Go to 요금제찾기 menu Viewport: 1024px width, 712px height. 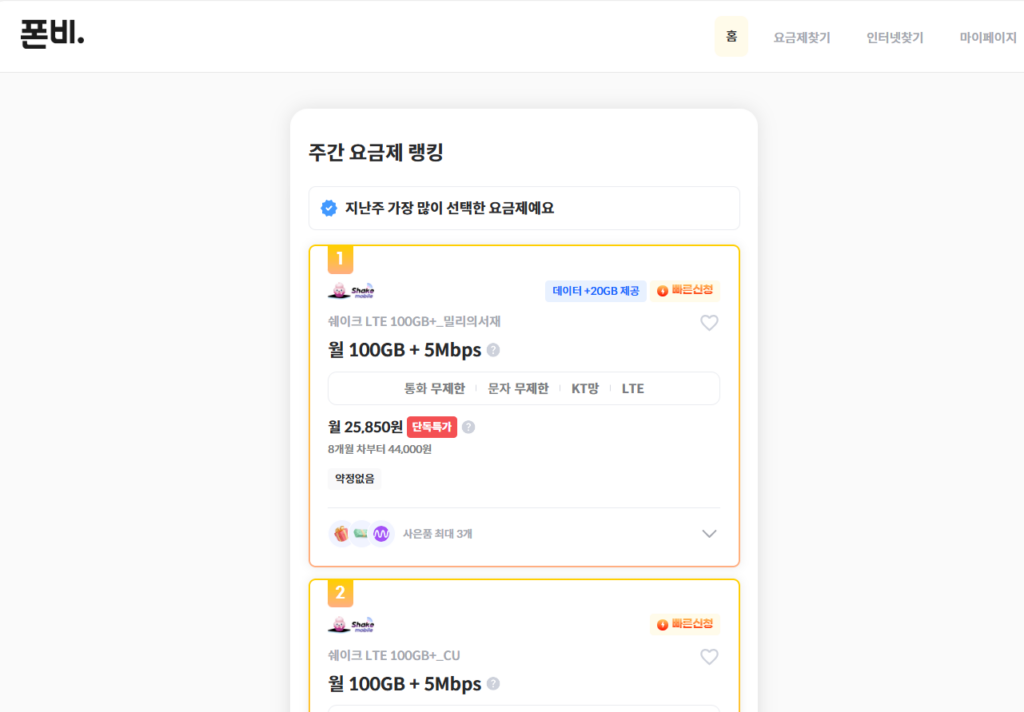(x=802, y=38)
